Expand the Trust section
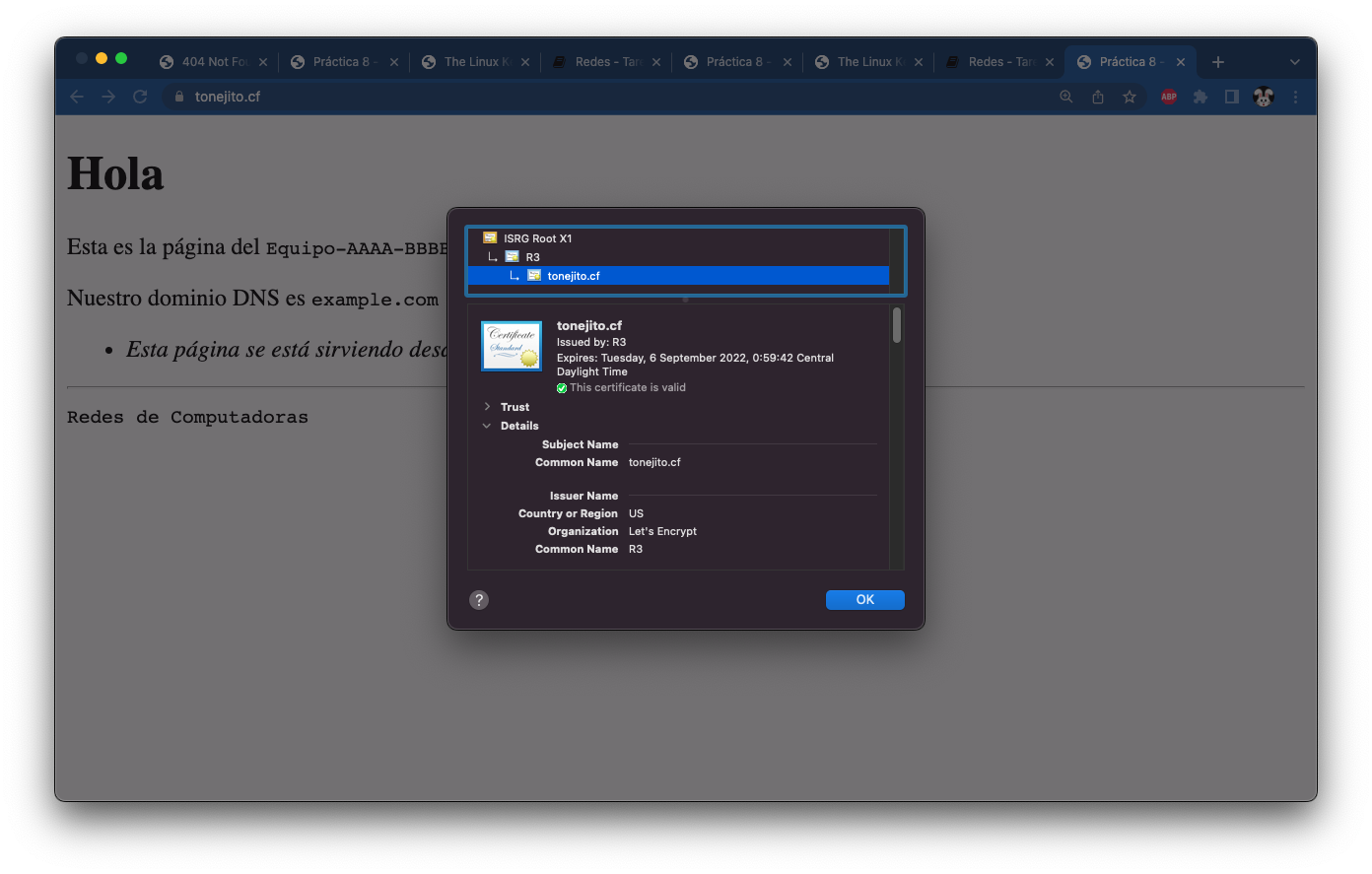Screen dimensions: 1372x874 click(487, 407)
